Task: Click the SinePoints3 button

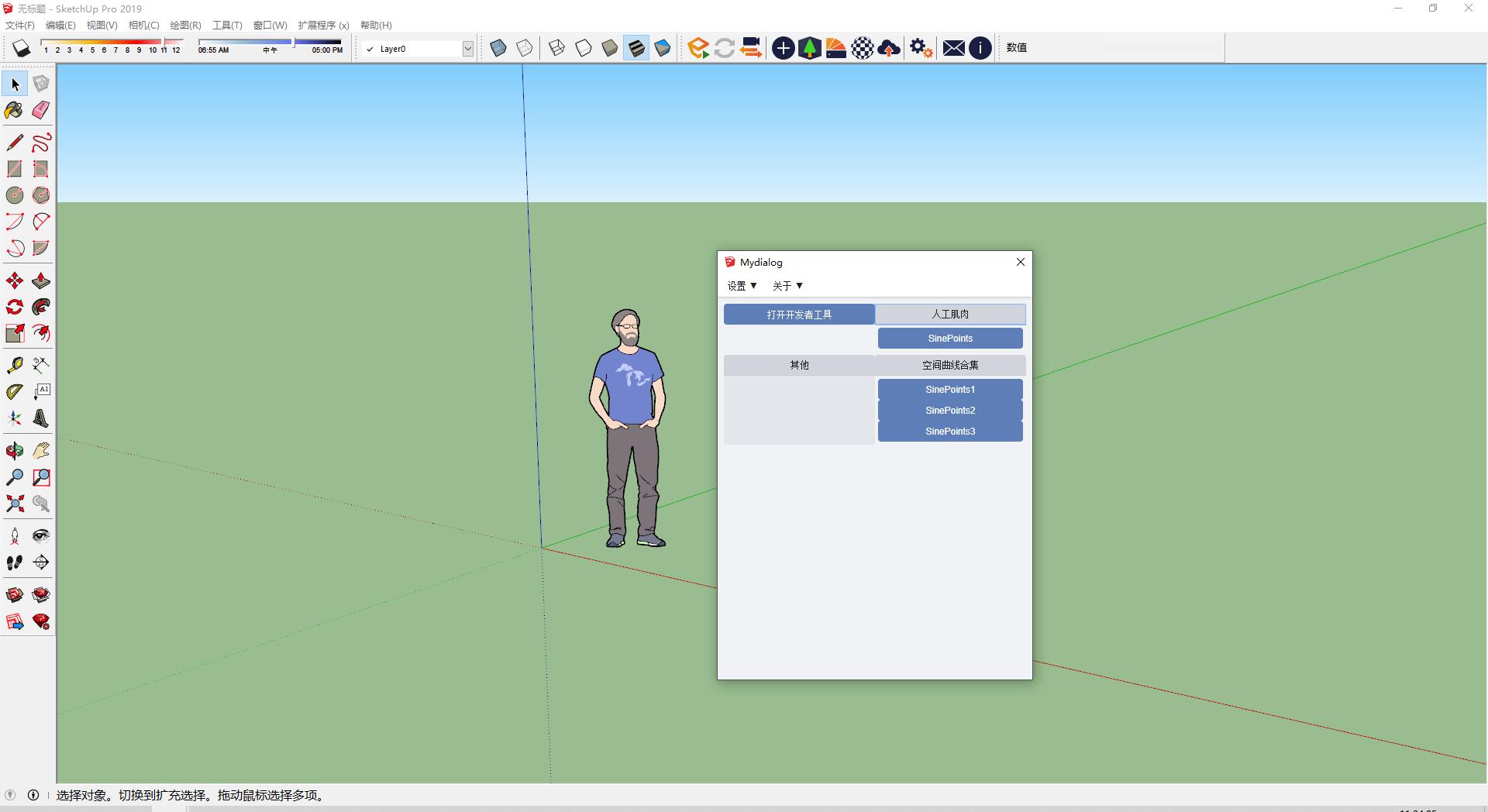Action: tap(950, 432)
